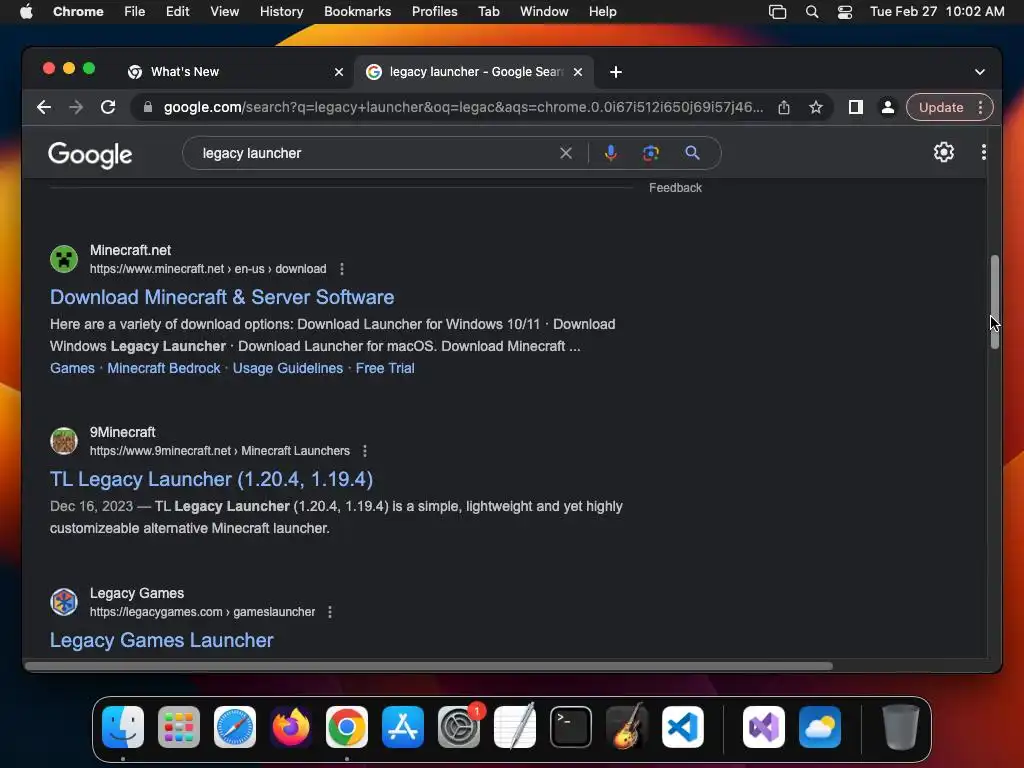Open Legacy Games Launcher result
Image resolution: width=1024 pixels, height=768 pixels.
click(x=162, y=640)
